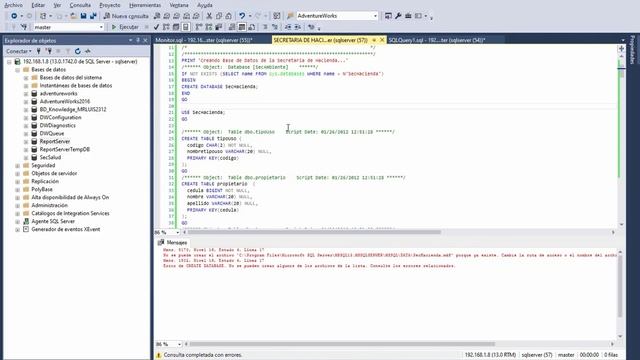Click the Nueva consulta button
The width and height of the screenshot is (640, 360).
coord(126,16)
